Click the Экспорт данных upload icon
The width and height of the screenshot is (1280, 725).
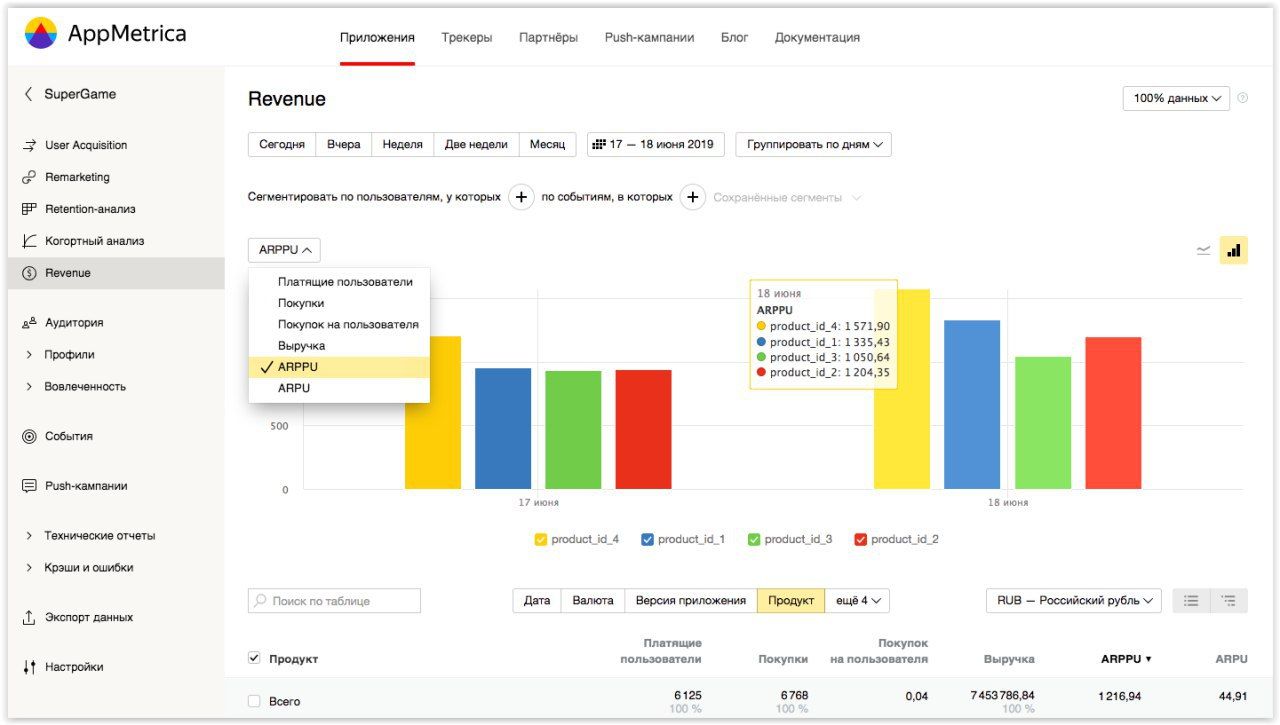(x=29, y=617)
